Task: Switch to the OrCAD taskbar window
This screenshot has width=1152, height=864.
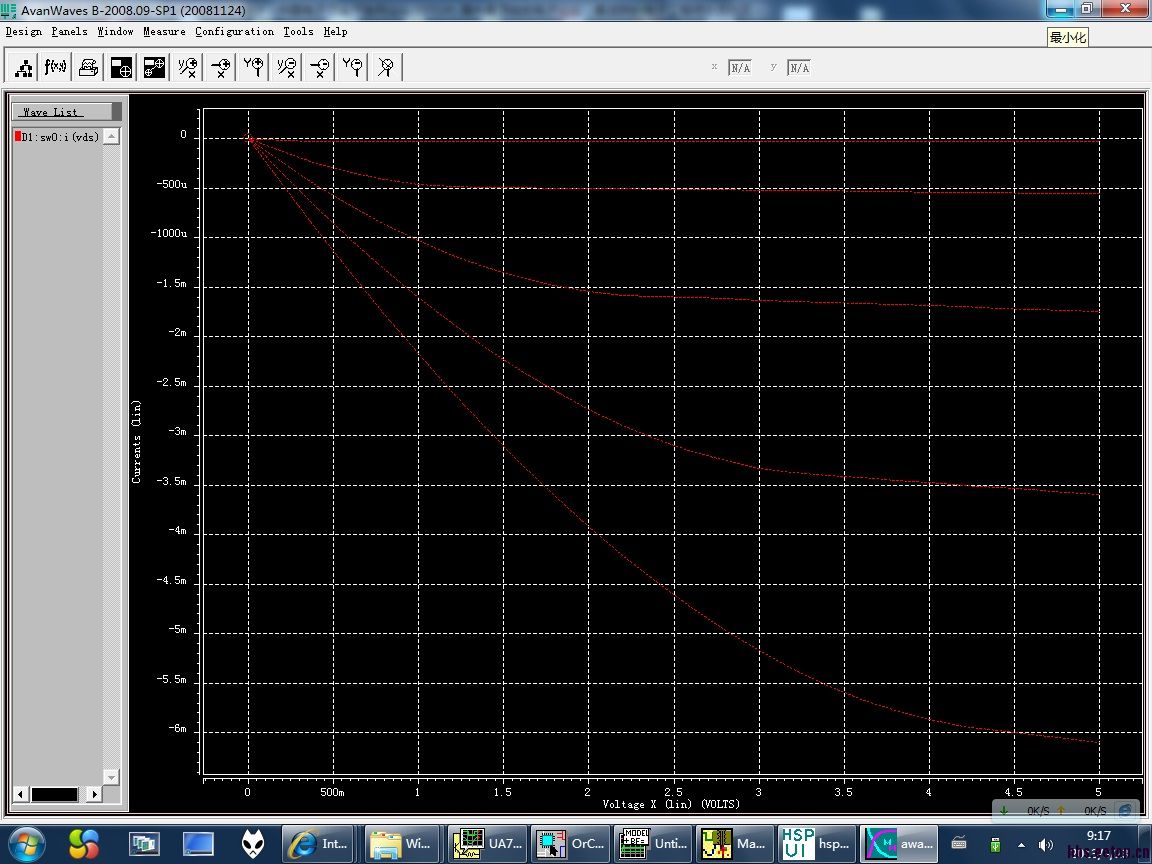Action: pyautogui.click(x=569, y=843)
